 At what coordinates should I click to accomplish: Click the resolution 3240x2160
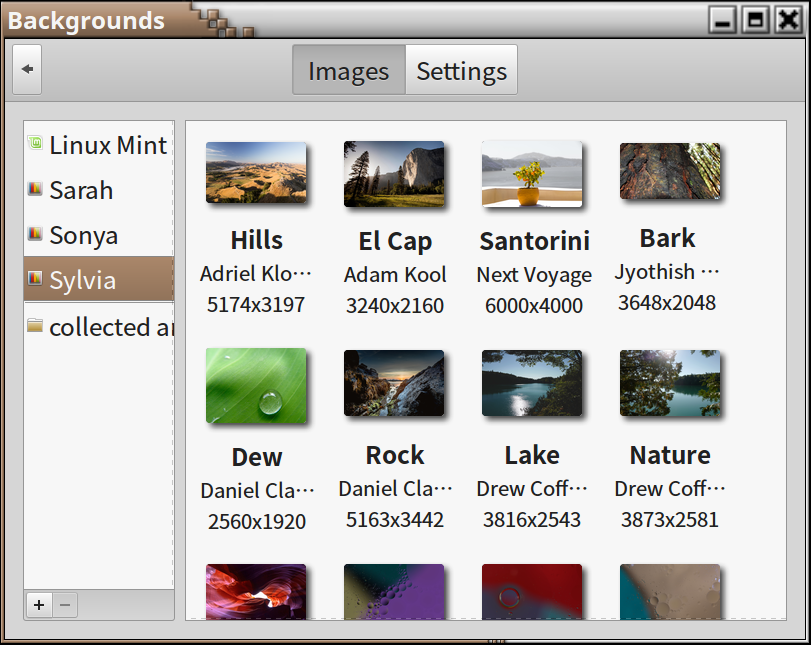[395, 306]
